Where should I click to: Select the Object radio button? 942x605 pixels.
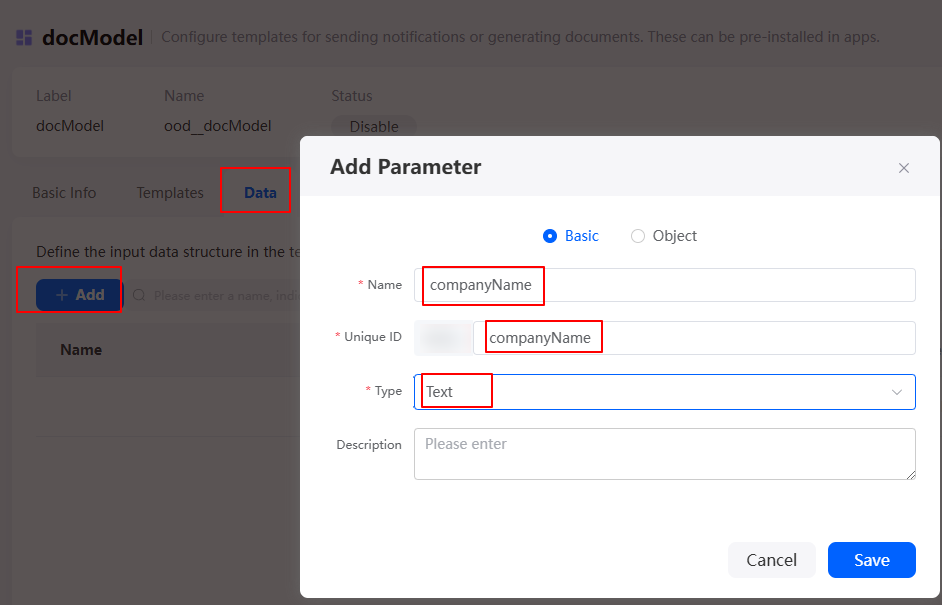coord(637,236)
